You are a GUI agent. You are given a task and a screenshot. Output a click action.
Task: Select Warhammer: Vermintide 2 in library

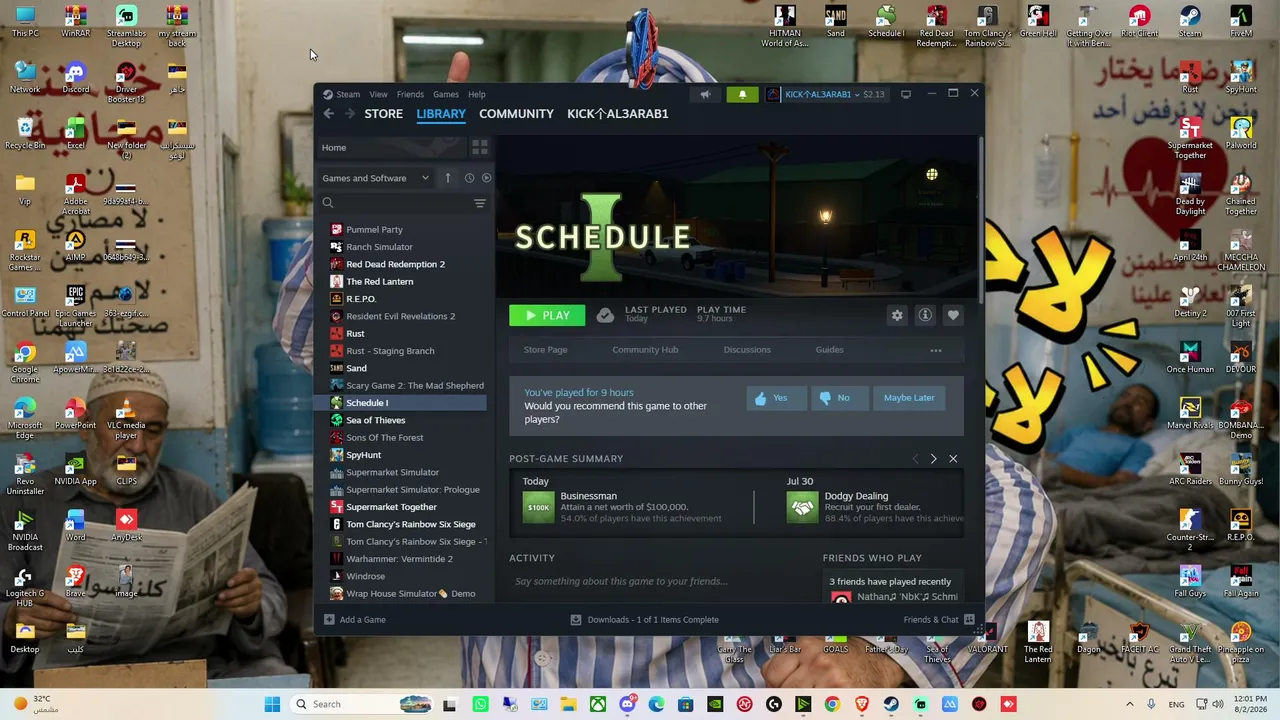399,559
